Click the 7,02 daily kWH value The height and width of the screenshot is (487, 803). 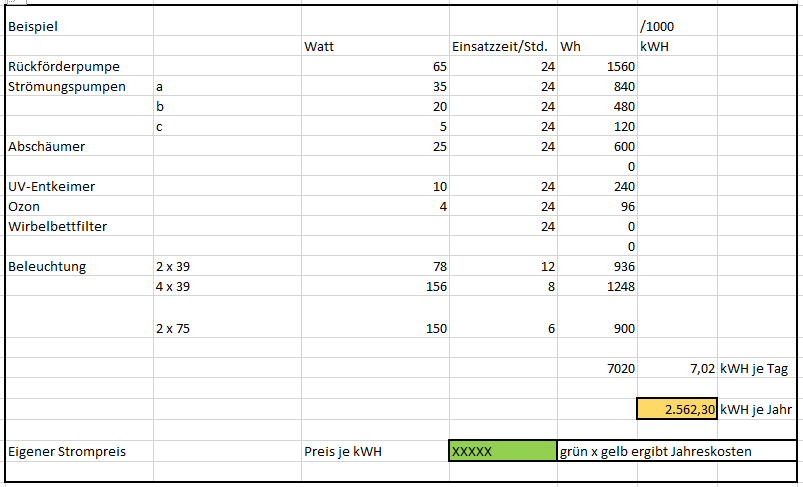[x=677, y=369]
